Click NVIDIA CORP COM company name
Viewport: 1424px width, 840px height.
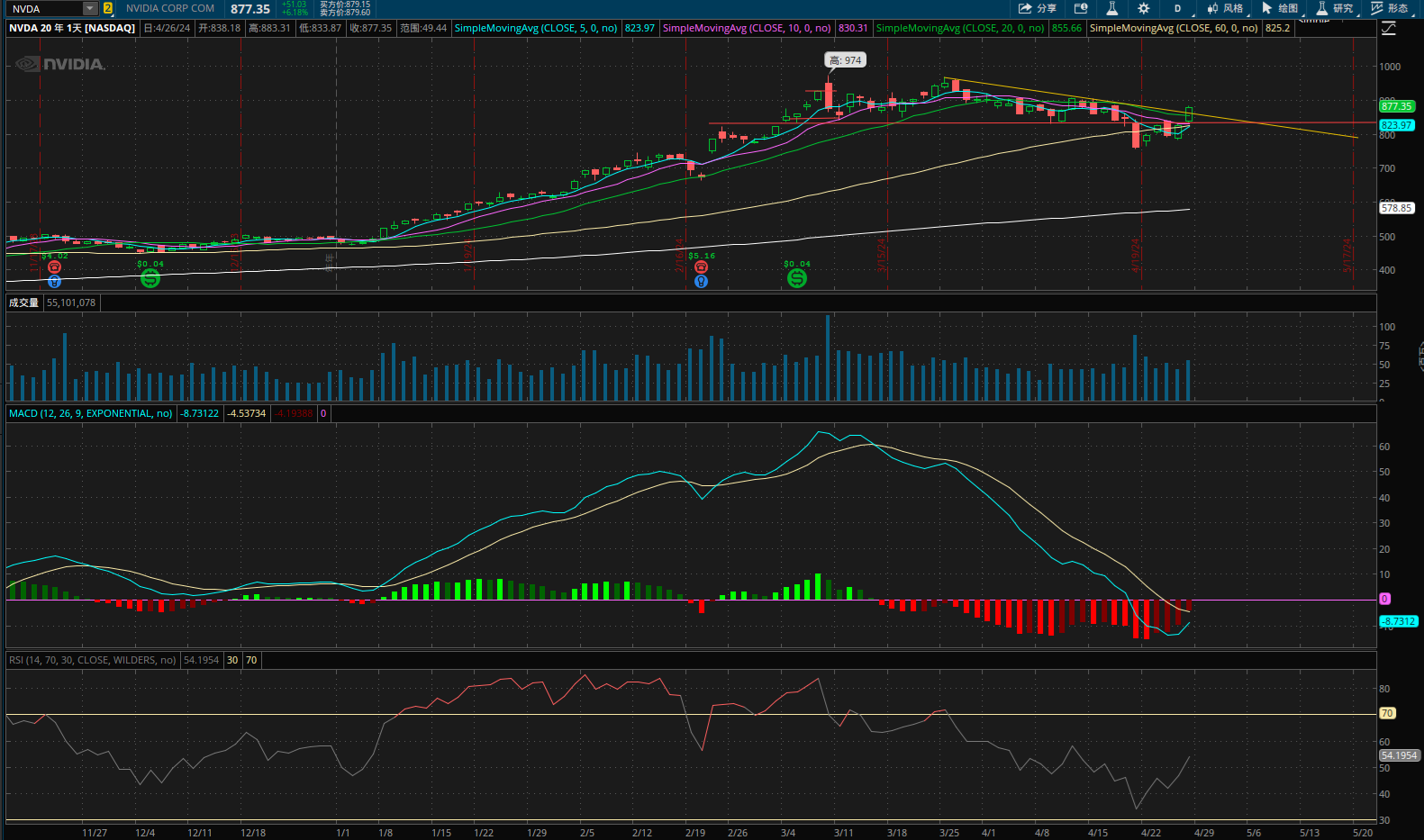[x=170, y=8]
